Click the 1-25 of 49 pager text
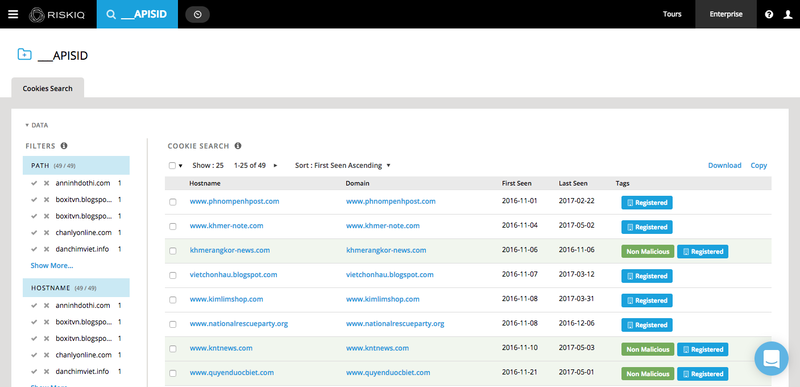The width and height of the screenshot is (800, 387). click(249, 165)
